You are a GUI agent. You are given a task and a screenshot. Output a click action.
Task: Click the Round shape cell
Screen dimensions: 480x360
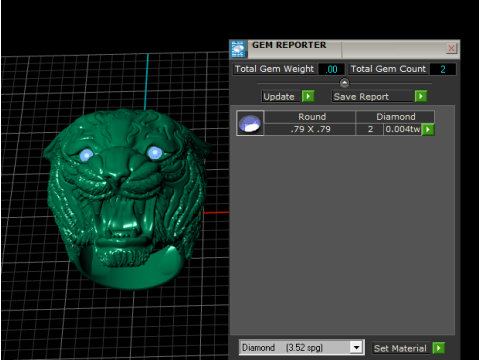tap(310, 117)
